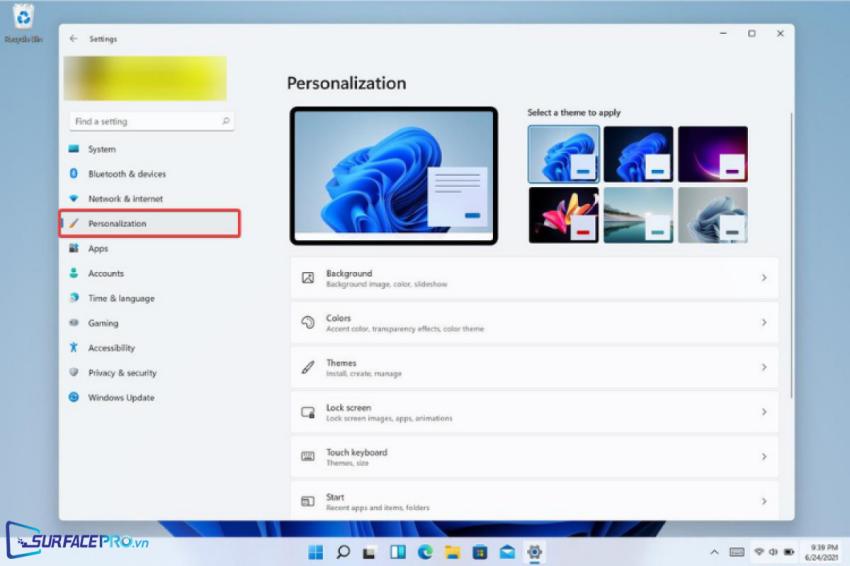Select System in the sidebar
The image size is (850, 566).
click(x=102, y=149)
